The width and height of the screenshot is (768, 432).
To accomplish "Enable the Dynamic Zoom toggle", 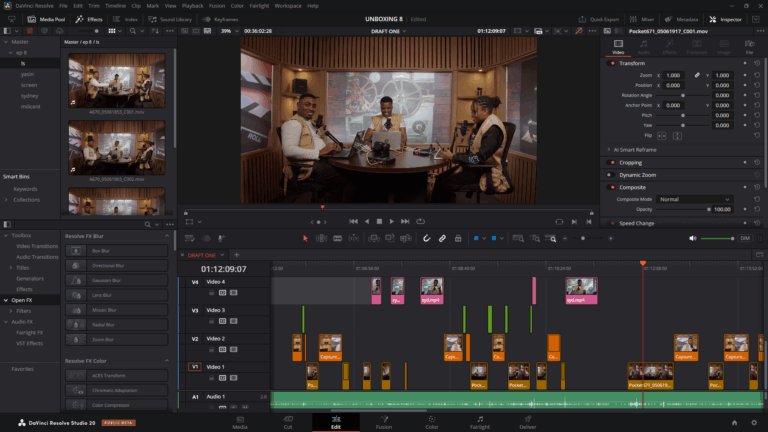I will pos(611,175).
